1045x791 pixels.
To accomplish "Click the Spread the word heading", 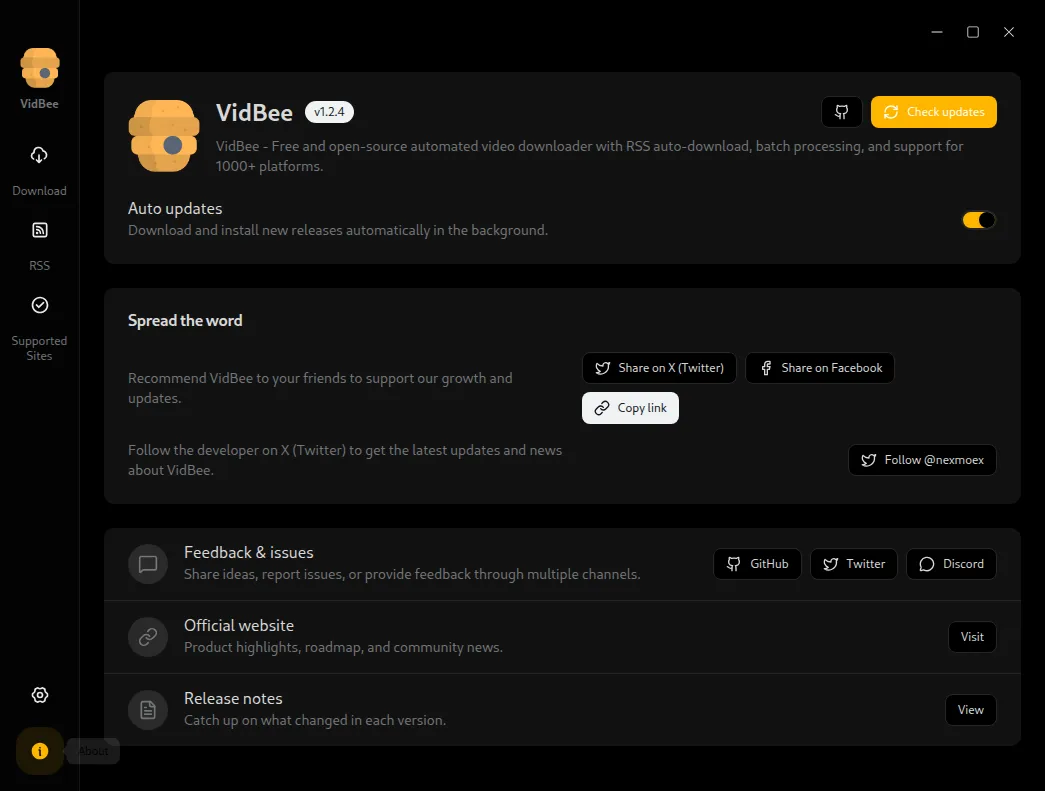I will [185, 321].
